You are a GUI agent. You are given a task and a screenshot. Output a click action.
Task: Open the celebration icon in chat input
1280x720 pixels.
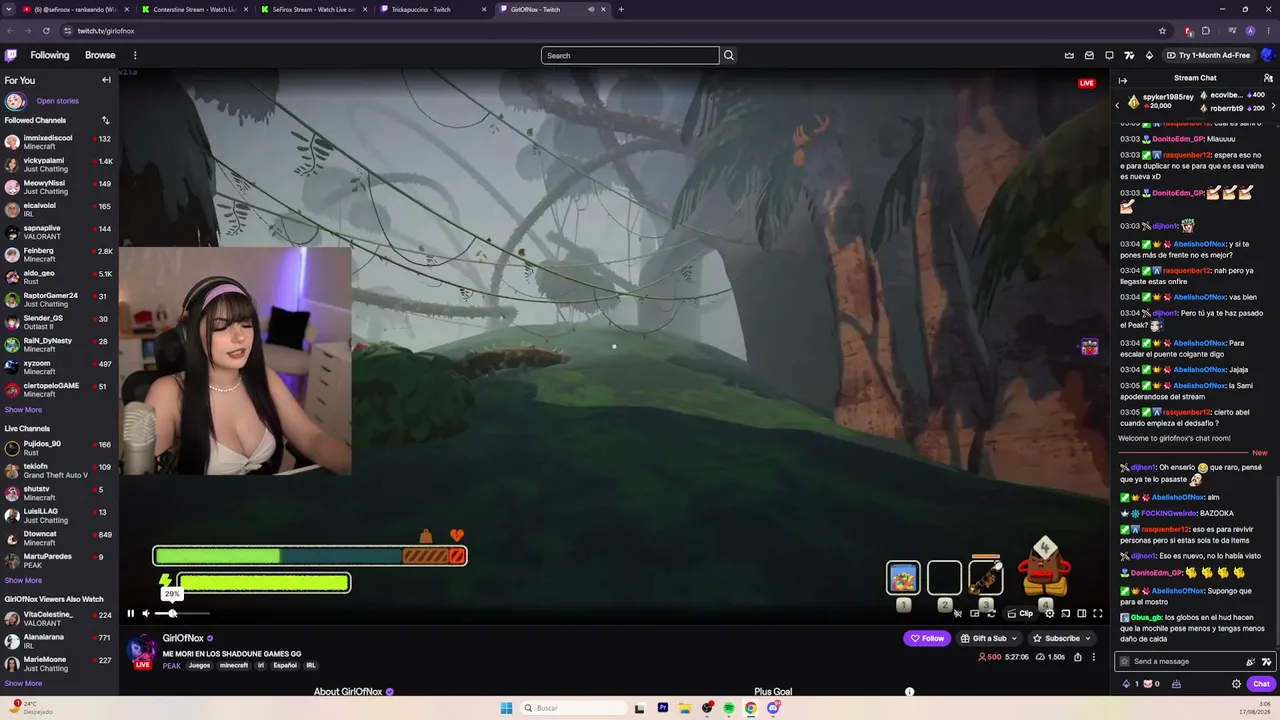point(1250,661)
